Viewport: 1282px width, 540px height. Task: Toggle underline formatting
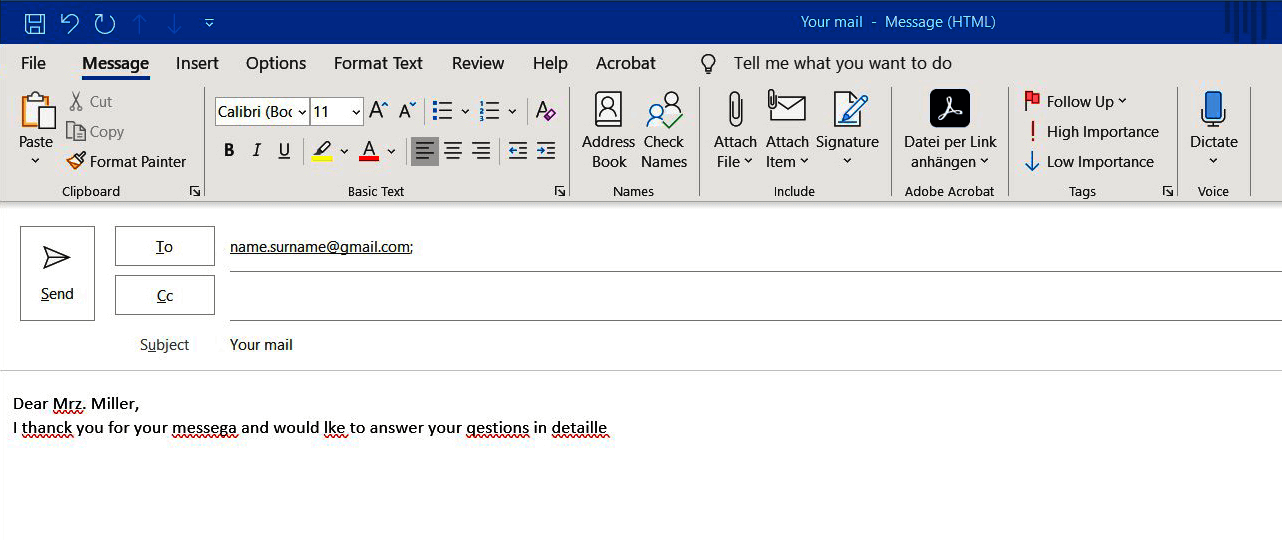click(284, 151)
